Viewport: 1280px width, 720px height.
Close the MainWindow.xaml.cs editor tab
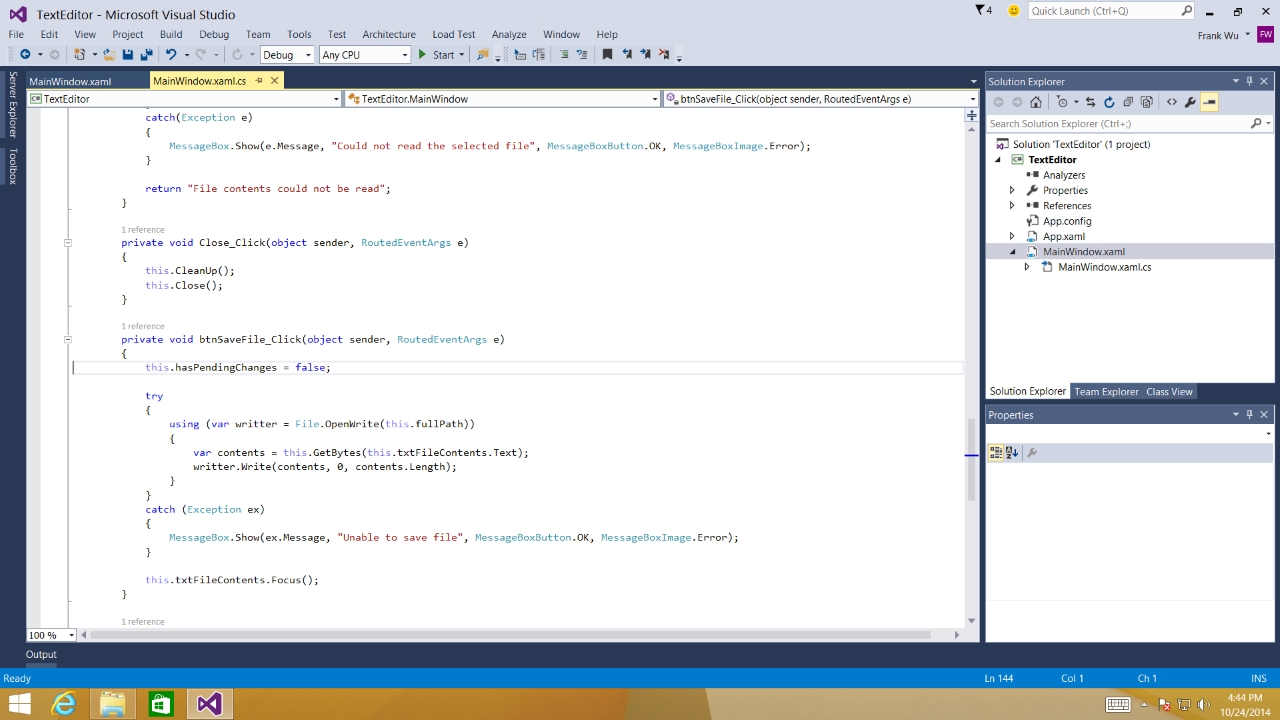click(273, 81)
